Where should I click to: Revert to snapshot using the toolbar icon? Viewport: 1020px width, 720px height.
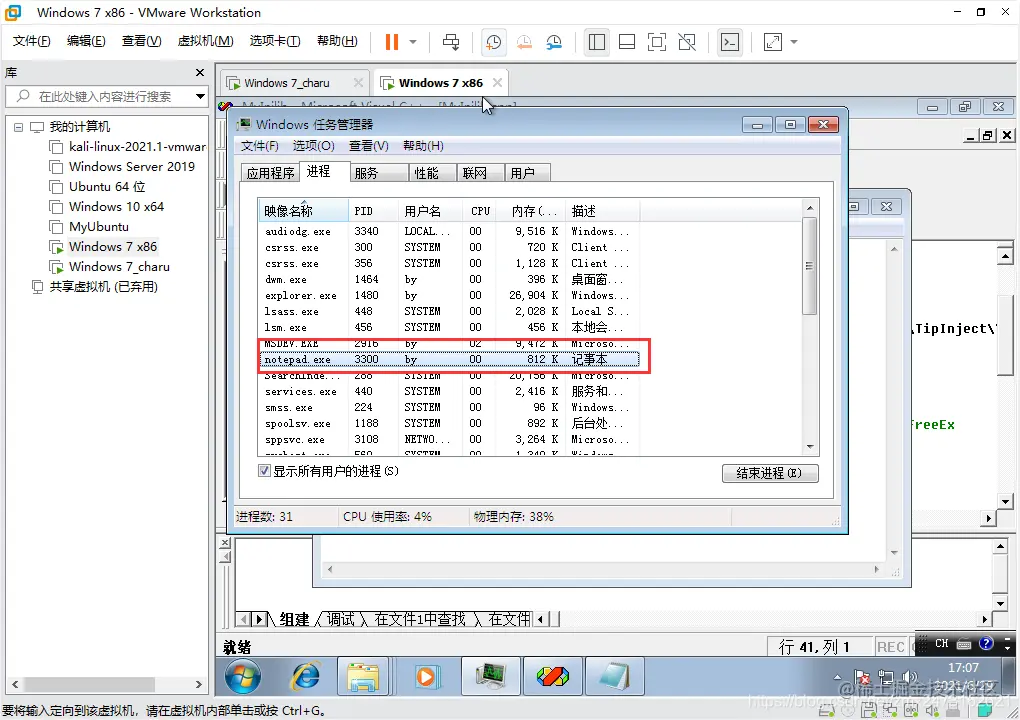(524, 42)
